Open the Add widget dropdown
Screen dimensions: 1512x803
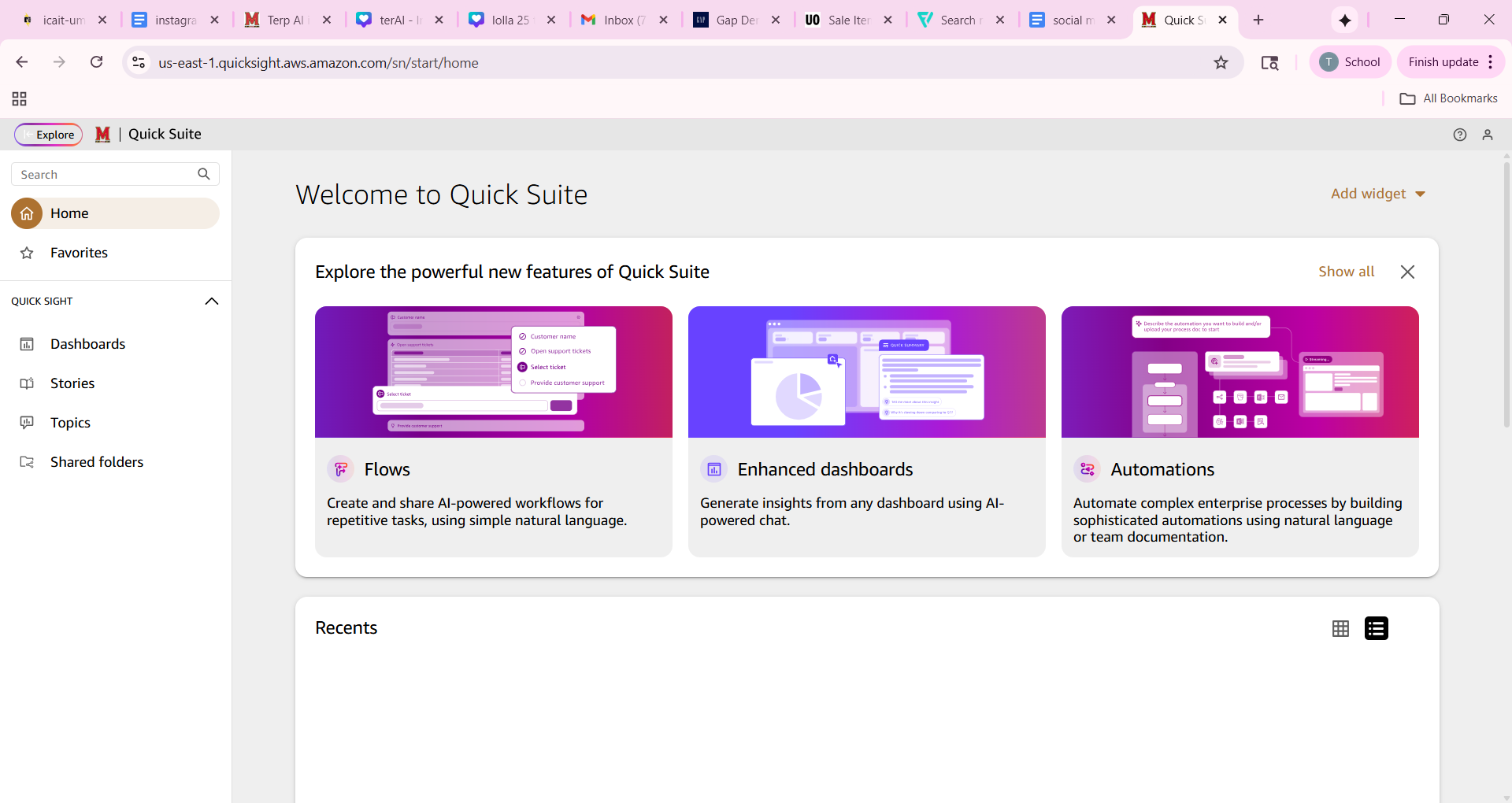coord(1377,194)
